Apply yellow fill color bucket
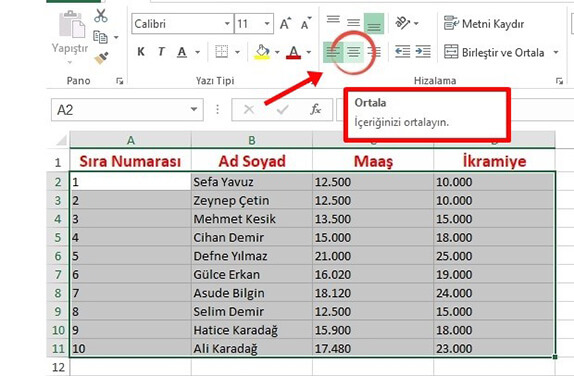The height and width of the screenshot is (376, 574). pos(262,52)
